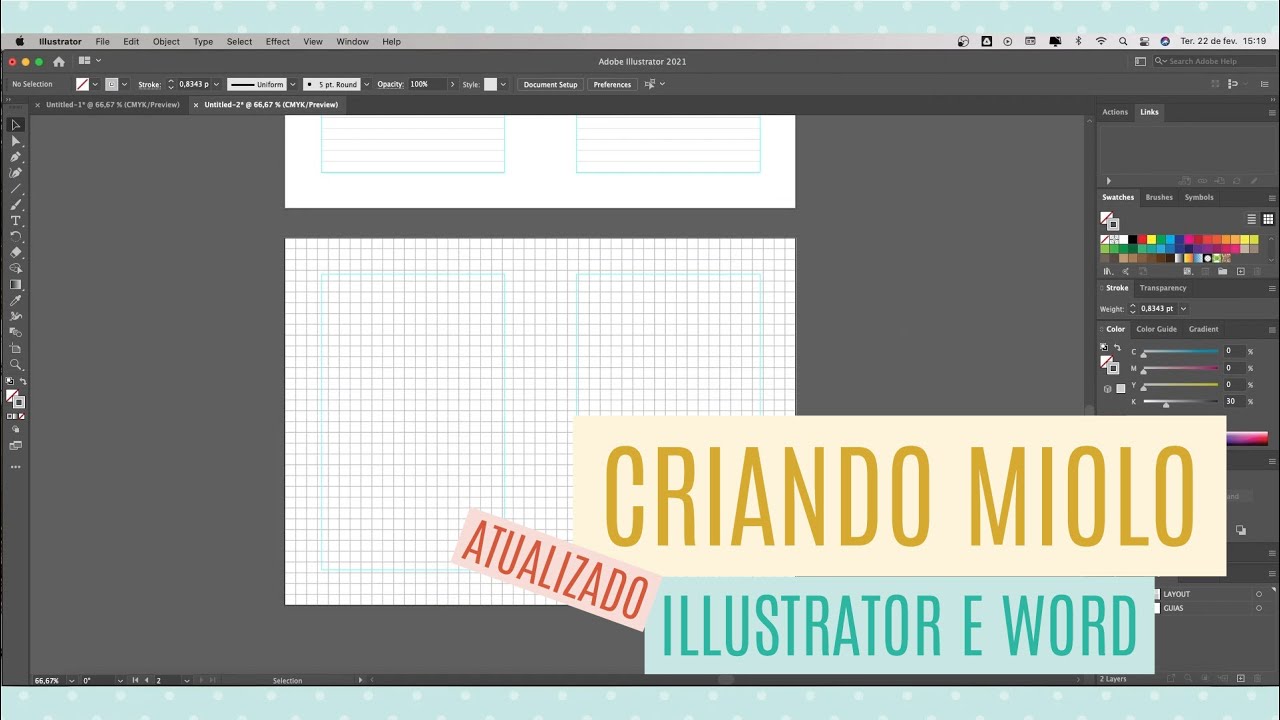
Task: Open the Uniform variable width profile dropdown
Action: click(292, 84)
